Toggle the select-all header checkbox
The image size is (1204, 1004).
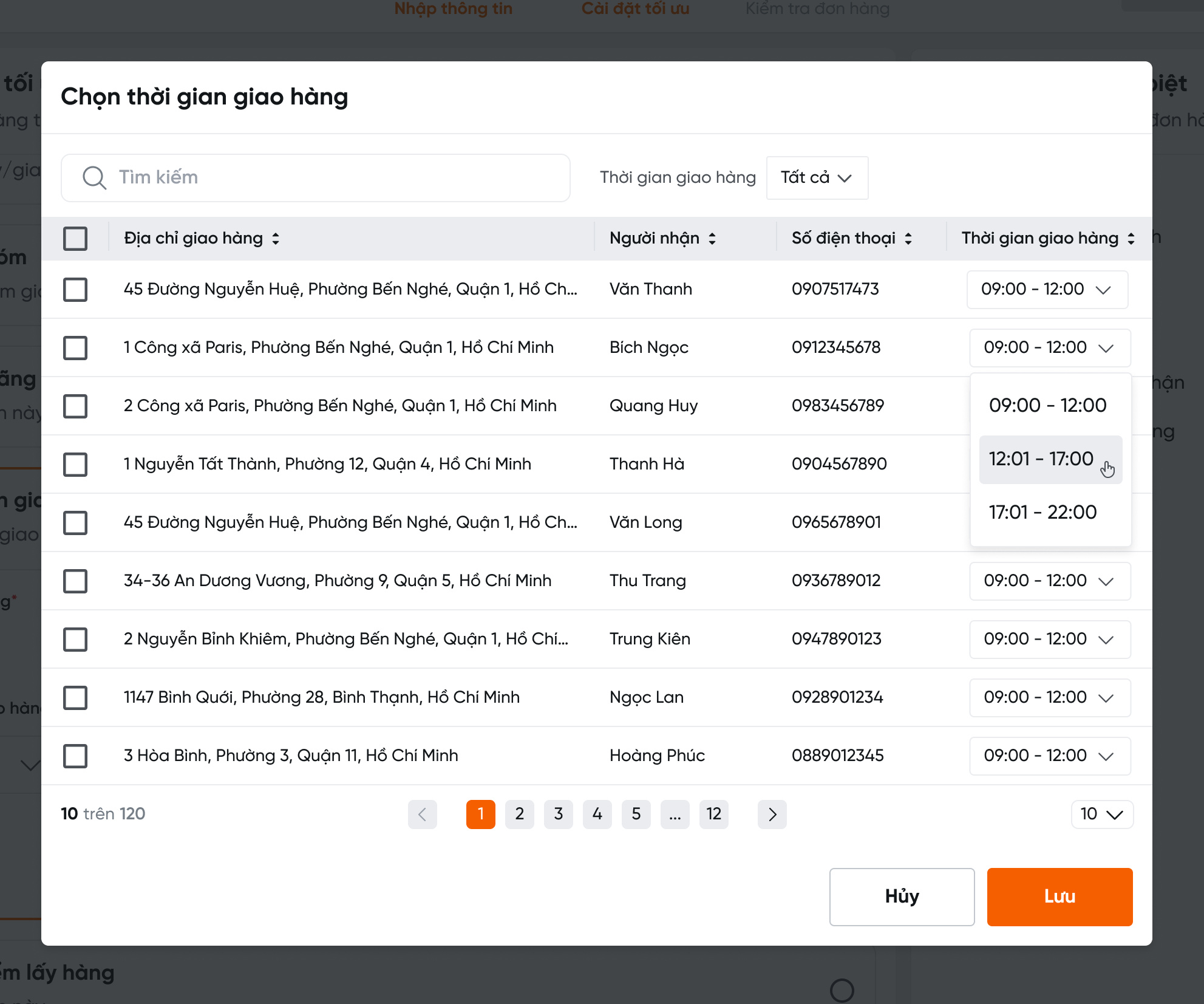click(75, 239)
